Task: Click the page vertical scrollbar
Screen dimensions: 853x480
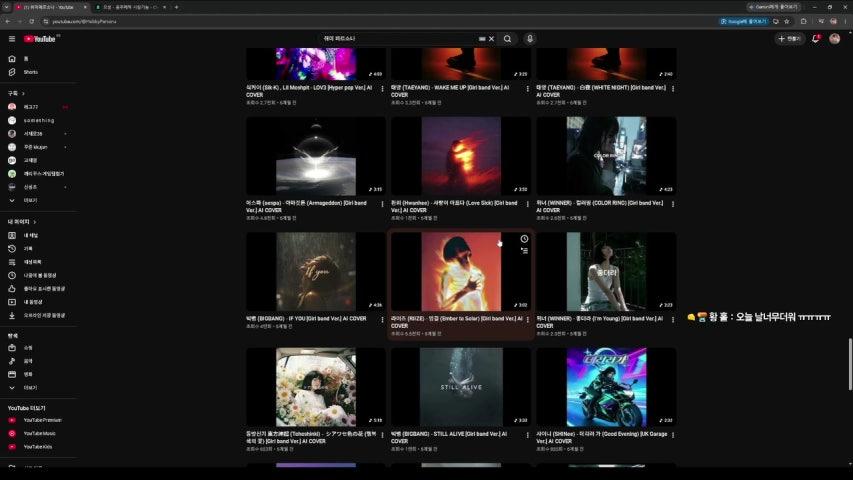Action: tap(850, 364)
